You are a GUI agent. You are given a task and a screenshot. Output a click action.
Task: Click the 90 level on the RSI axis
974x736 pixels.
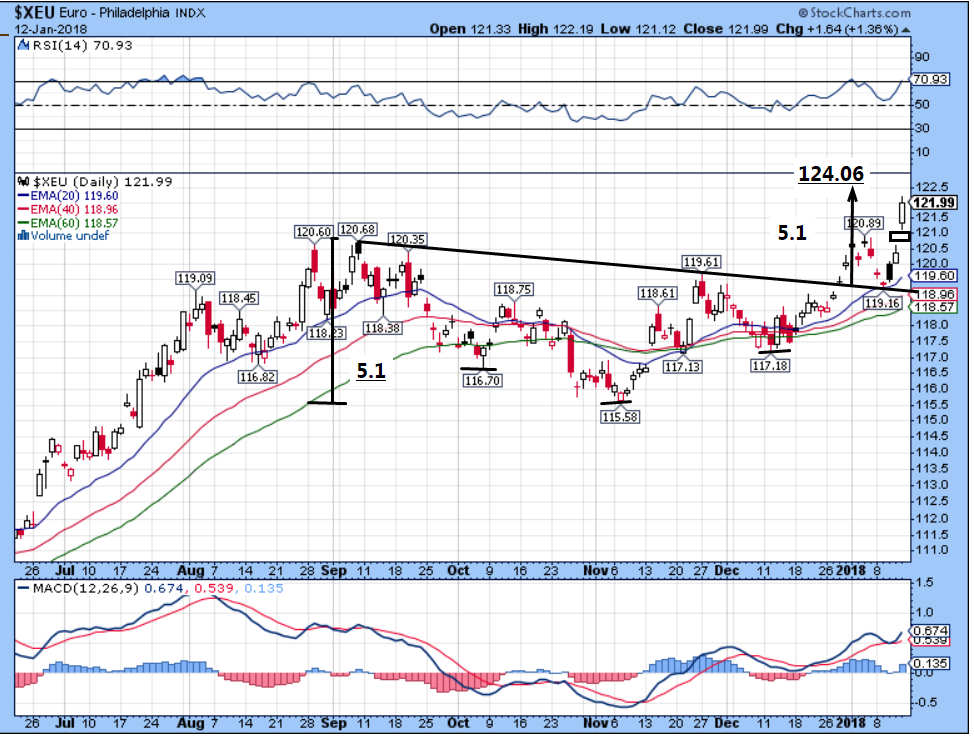click(922, 57)
